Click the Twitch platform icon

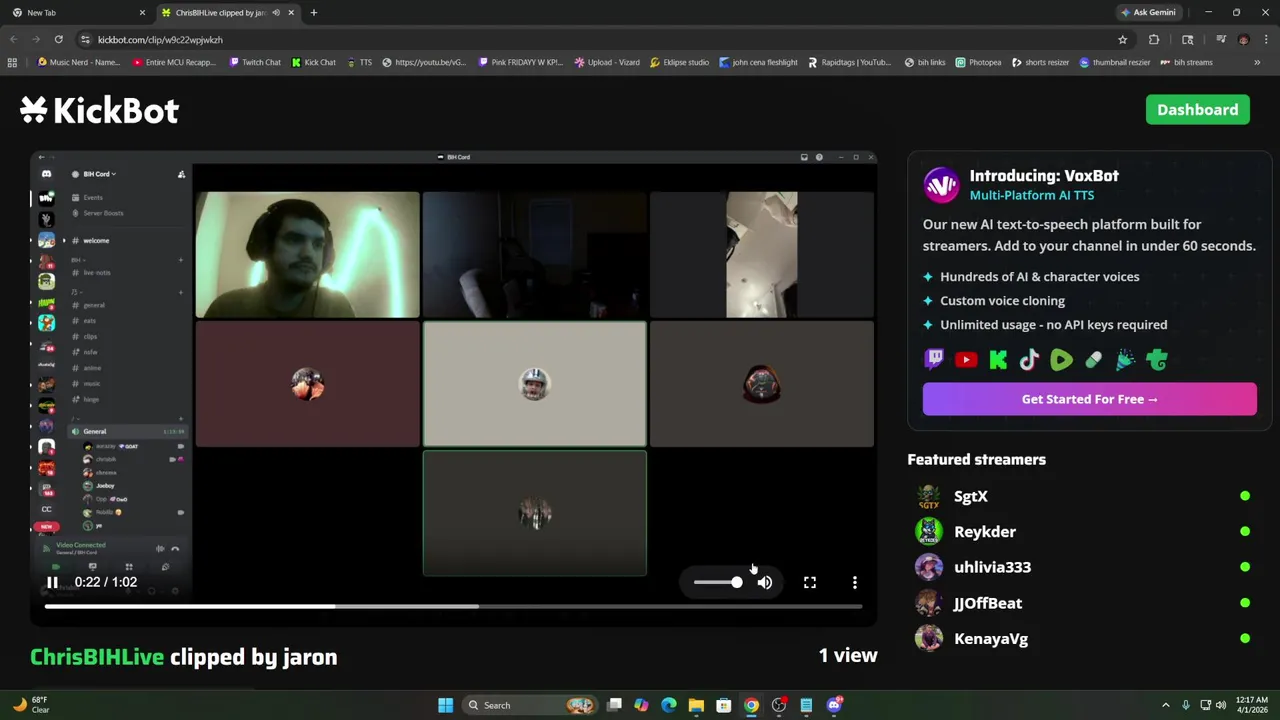click(934, 360)
